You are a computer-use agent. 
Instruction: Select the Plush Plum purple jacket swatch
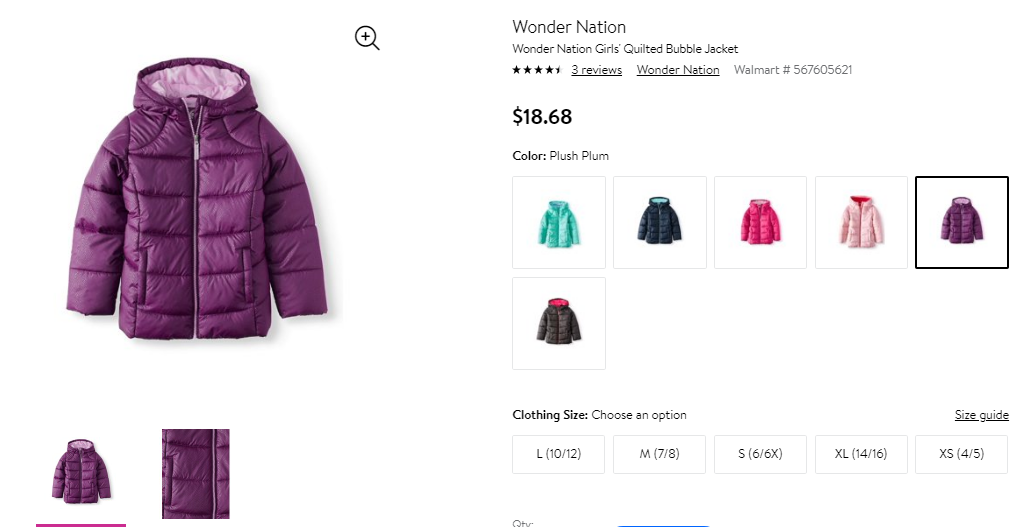pos(962,222)
